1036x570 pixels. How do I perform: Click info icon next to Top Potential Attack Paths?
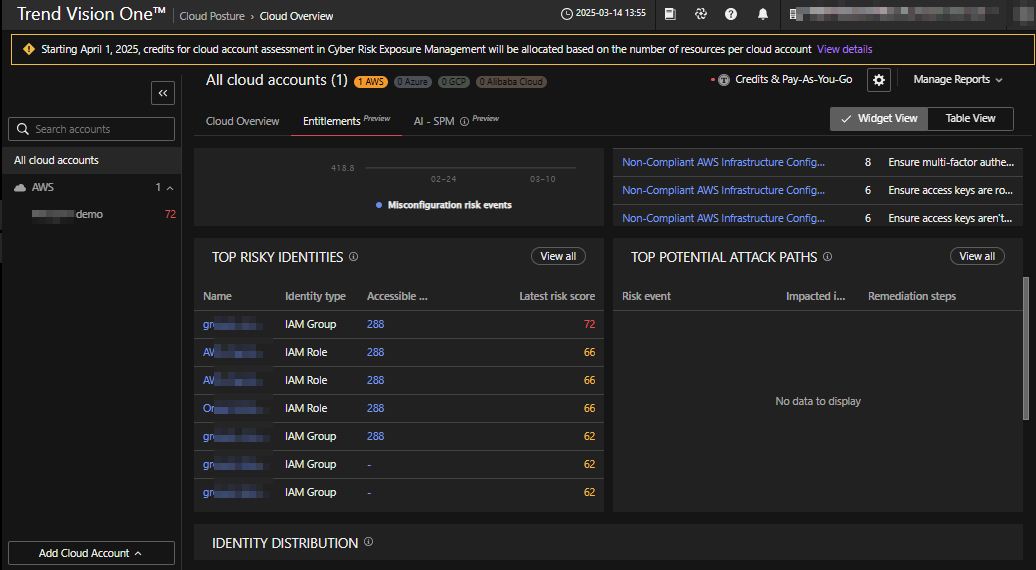[x=827, y=257]
